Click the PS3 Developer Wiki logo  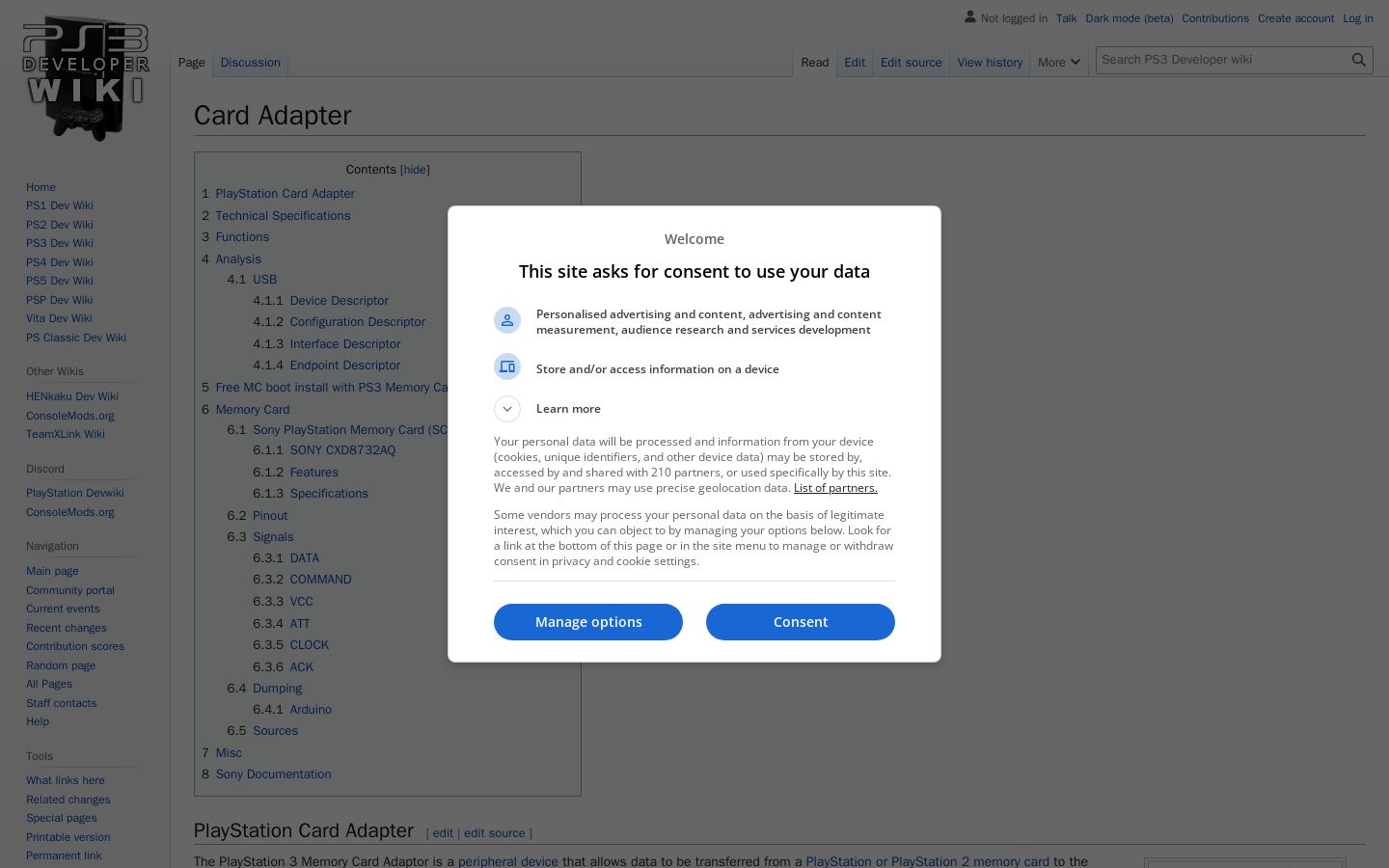tap(86, 78)
